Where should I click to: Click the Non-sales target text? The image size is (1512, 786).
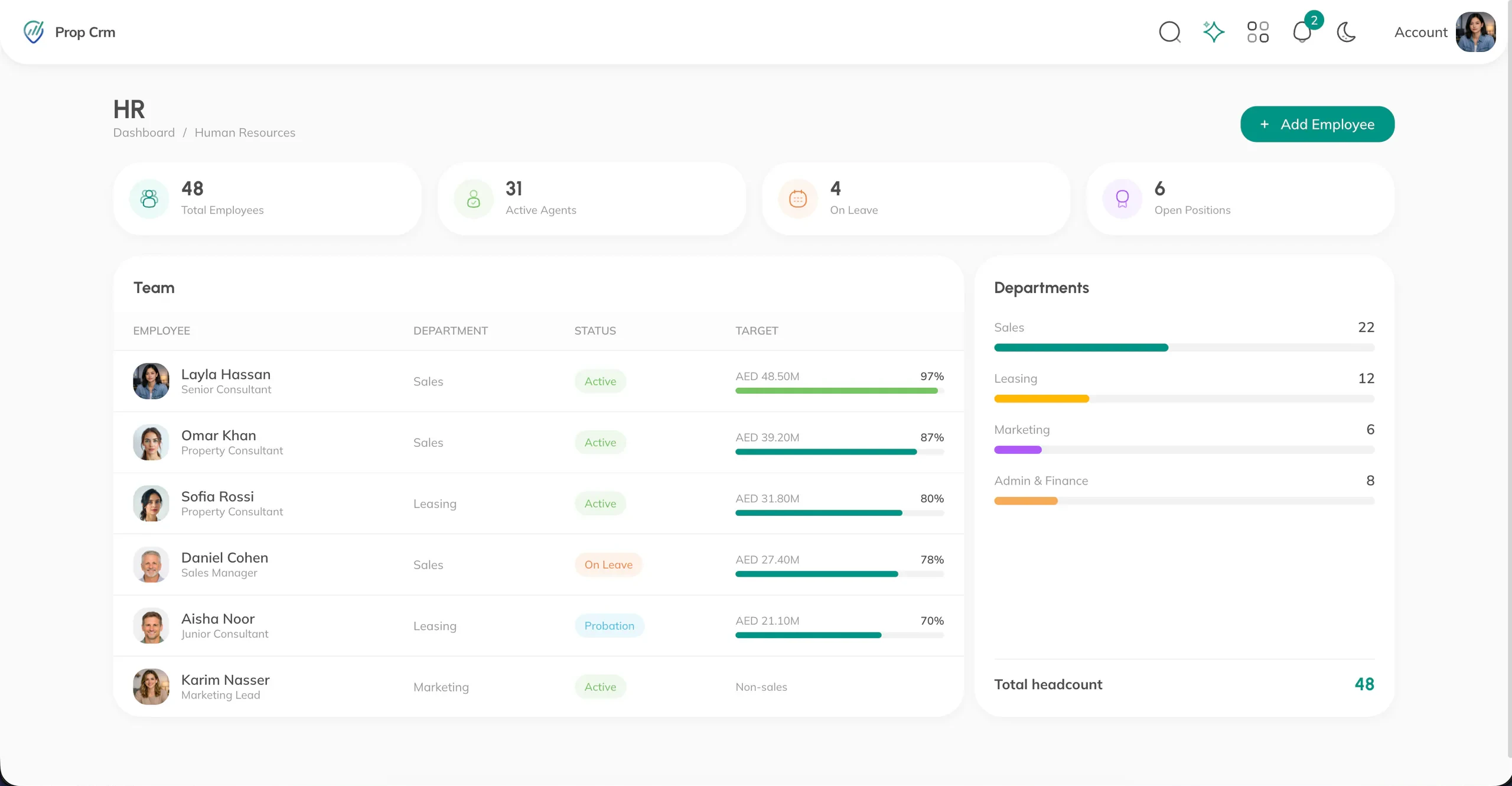pyautogui.click(x=761, y=687)
